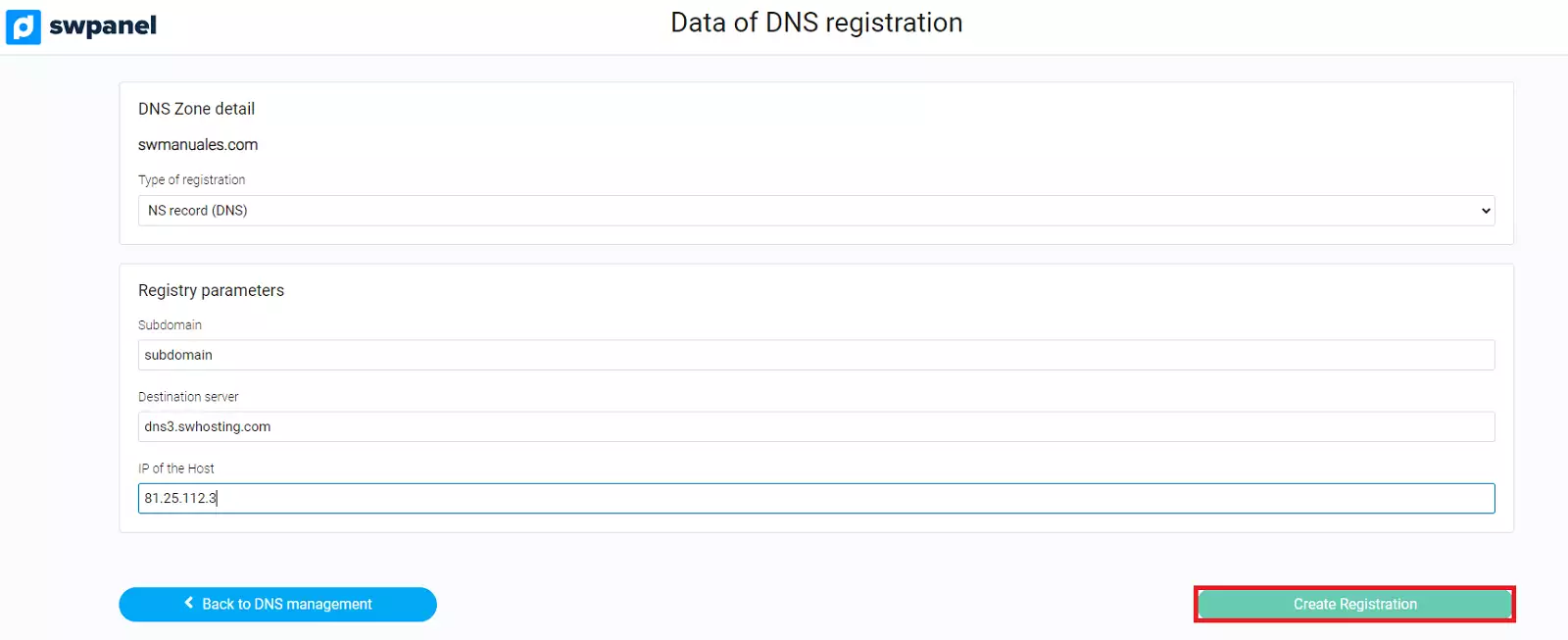Click the Type of registration label
1568x640 pixels.
[192, 180]
